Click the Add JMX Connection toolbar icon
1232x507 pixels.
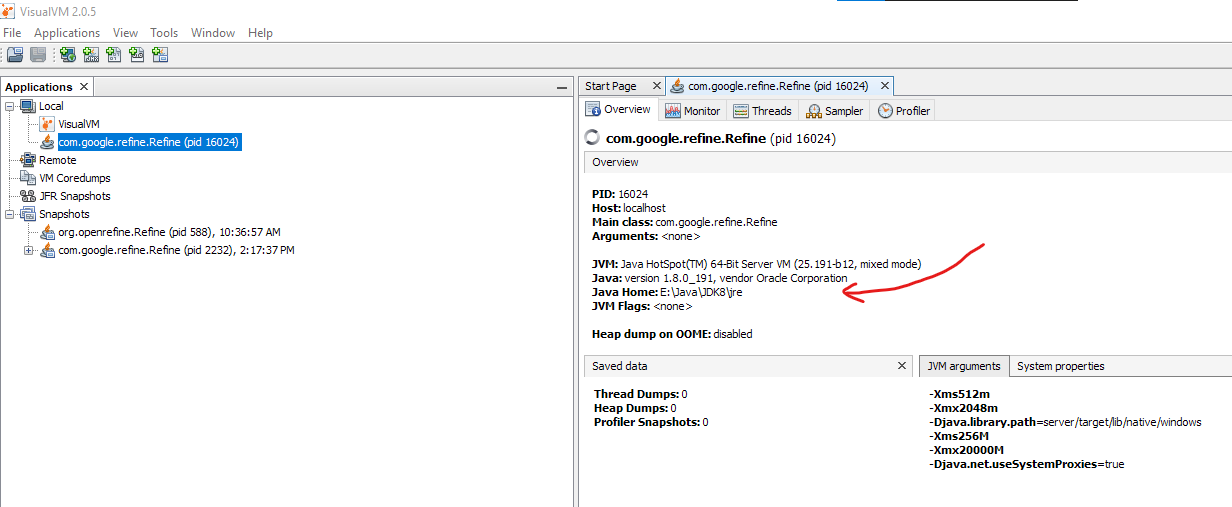[x=91, y=55]
